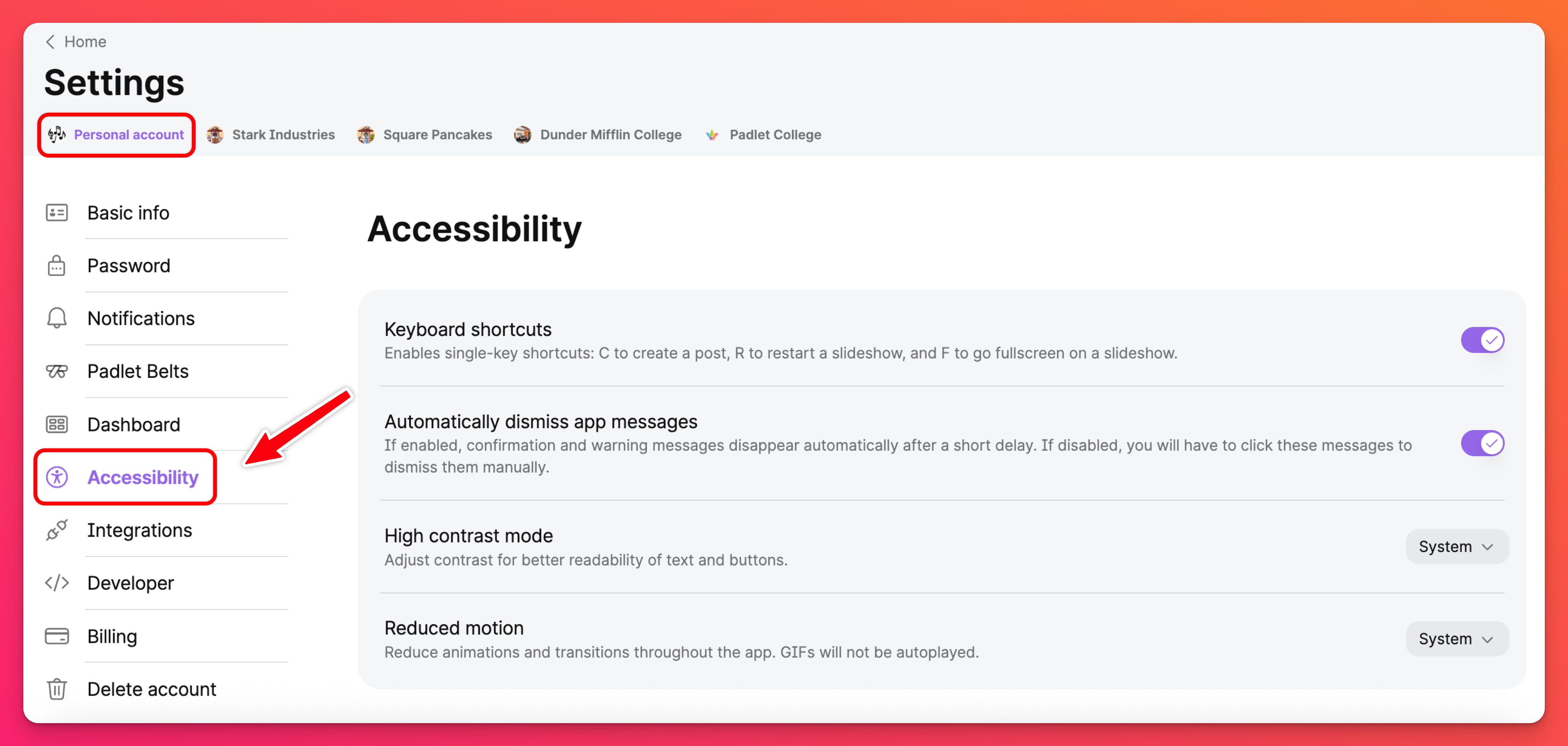Open the High contrast mode dropdown
The image size is (1568, 746).
point(1456,546)
